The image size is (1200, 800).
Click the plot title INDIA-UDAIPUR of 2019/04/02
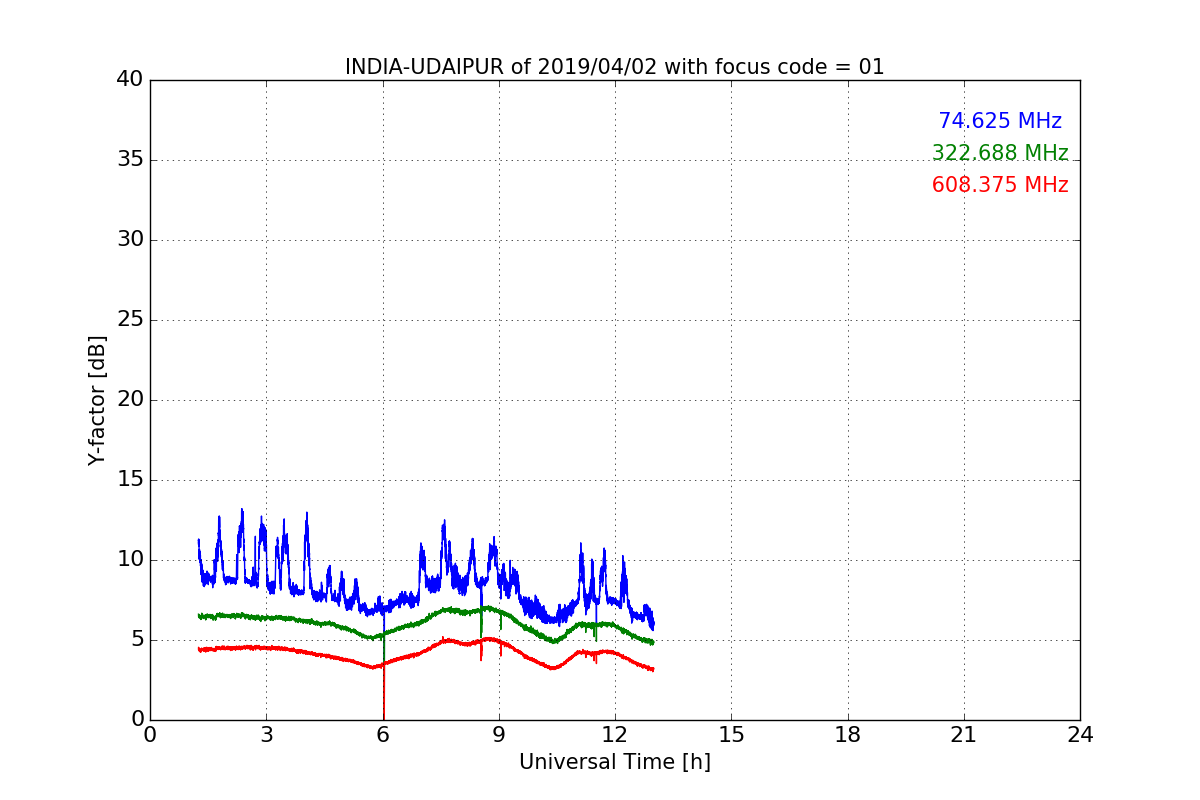[x=615, y=67]
